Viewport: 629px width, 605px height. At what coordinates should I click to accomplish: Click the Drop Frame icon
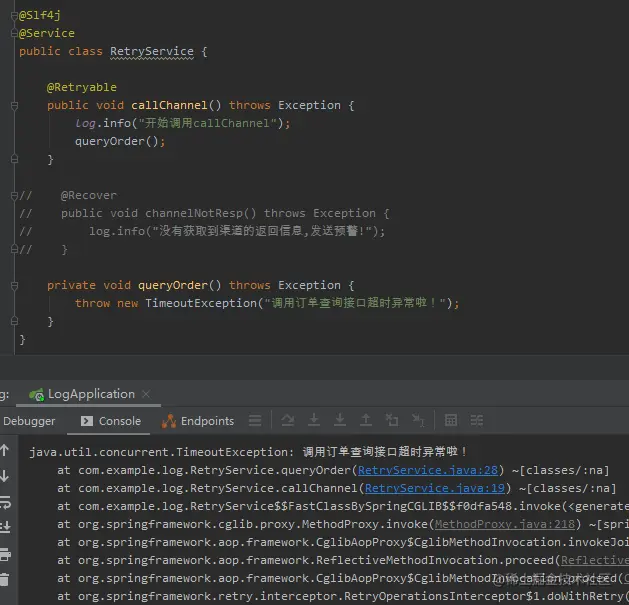coord(392,420)
